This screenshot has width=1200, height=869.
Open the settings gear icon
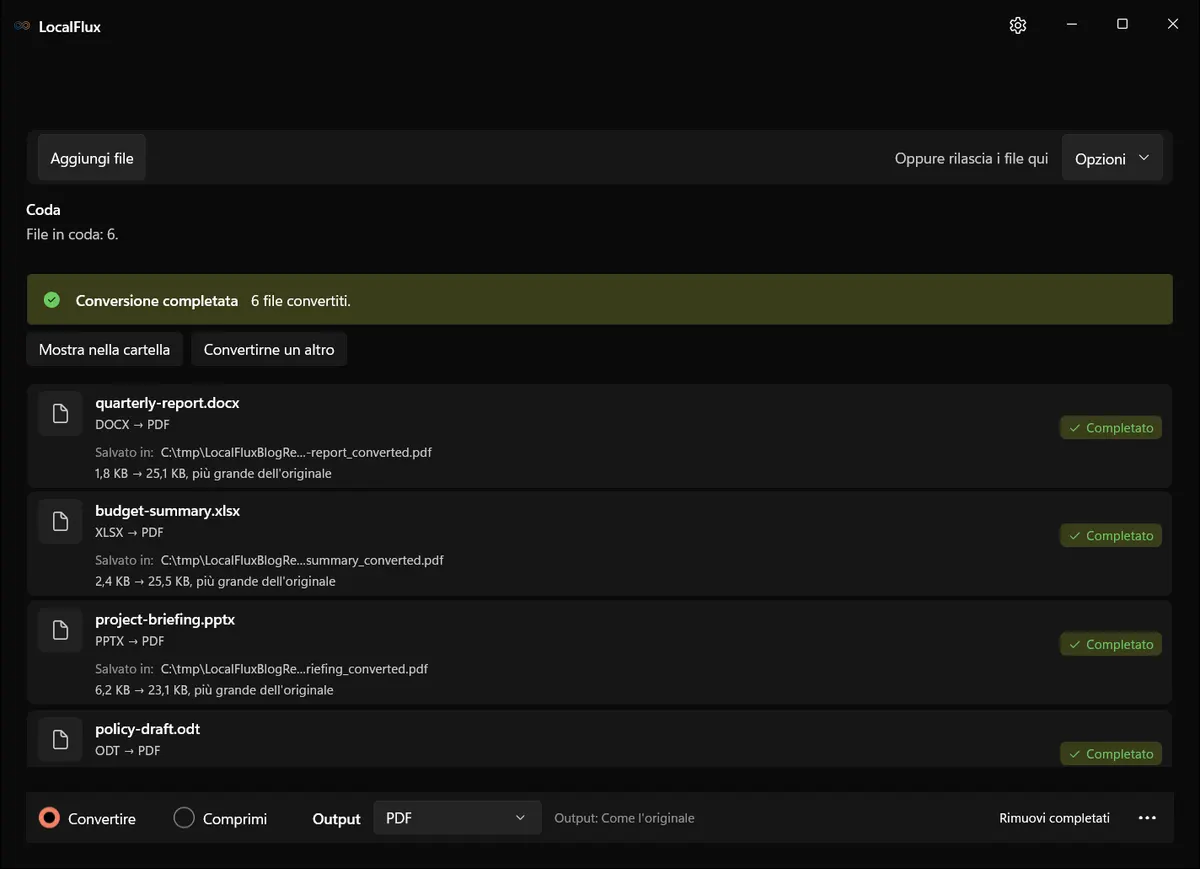point(1018,26)
